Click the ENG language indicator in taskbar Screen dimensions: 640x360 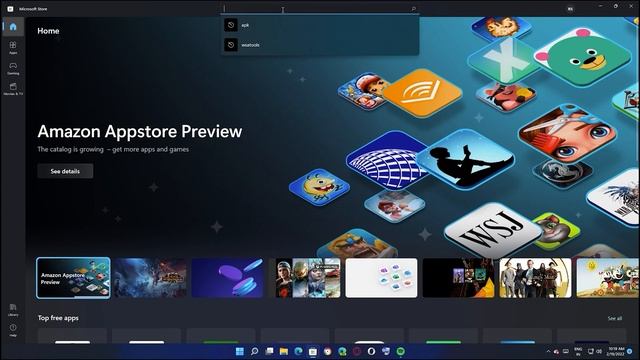tap(578, 351)
